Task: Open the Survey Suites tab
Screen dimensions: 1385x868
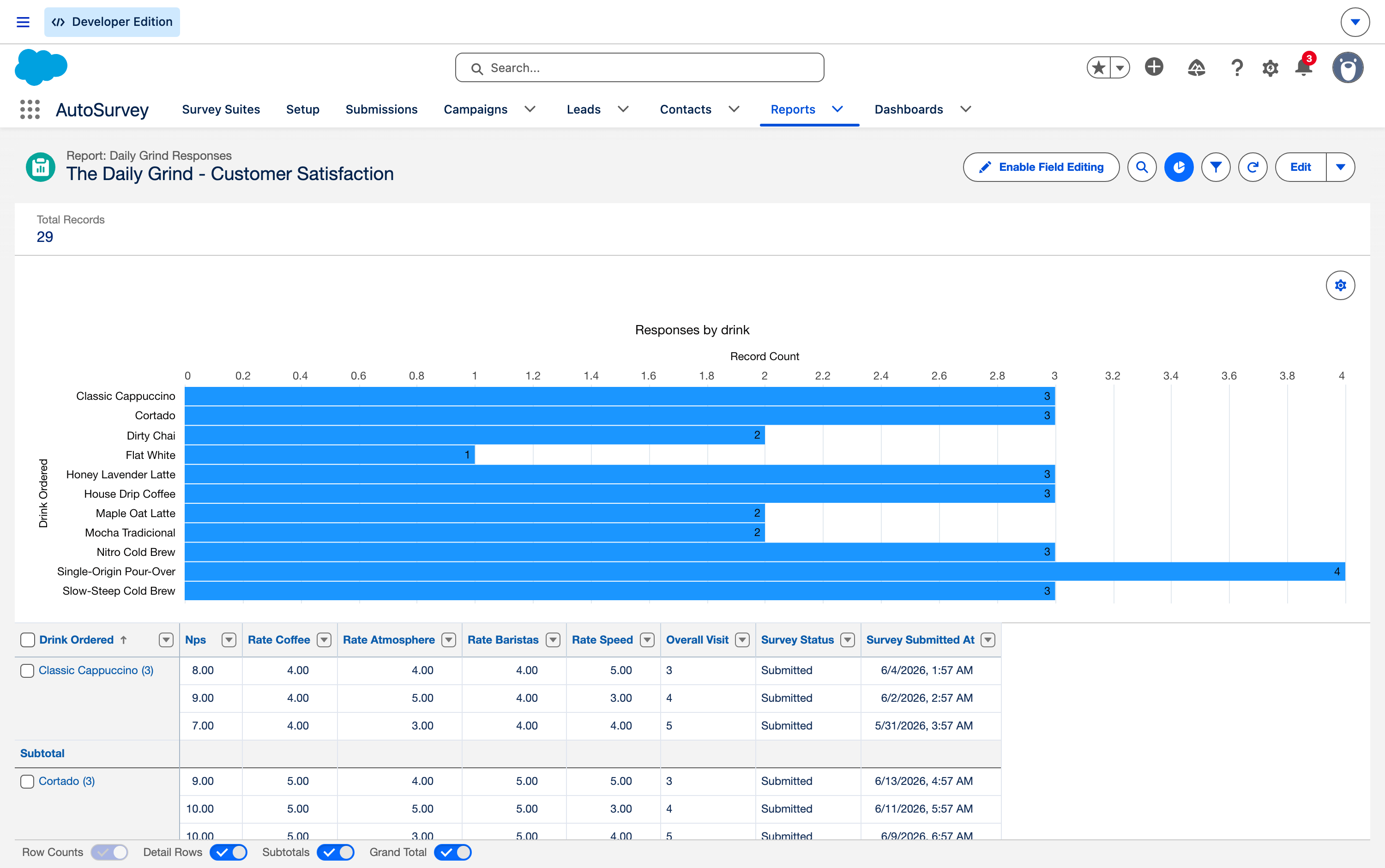Action: [x=220, y=109]
